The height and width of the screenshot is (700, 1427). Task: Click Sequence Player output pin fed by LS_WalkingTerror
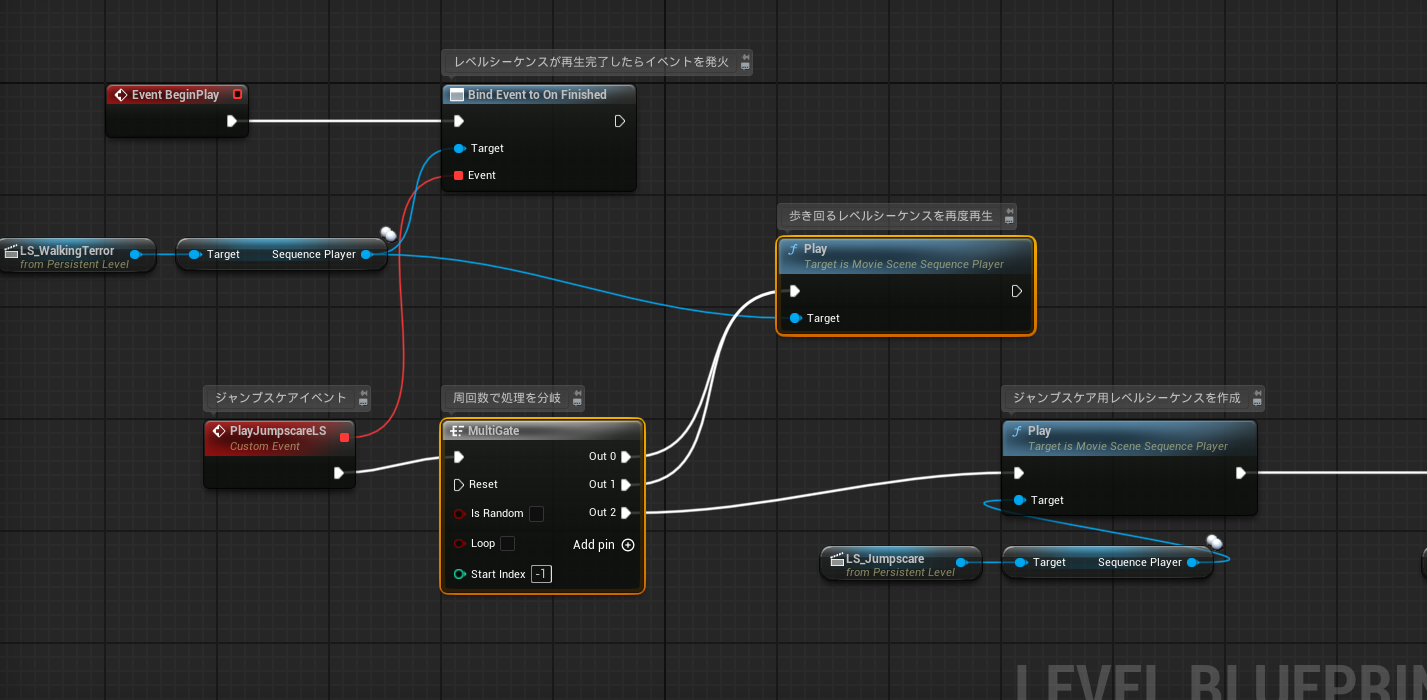tap(366, 254)
